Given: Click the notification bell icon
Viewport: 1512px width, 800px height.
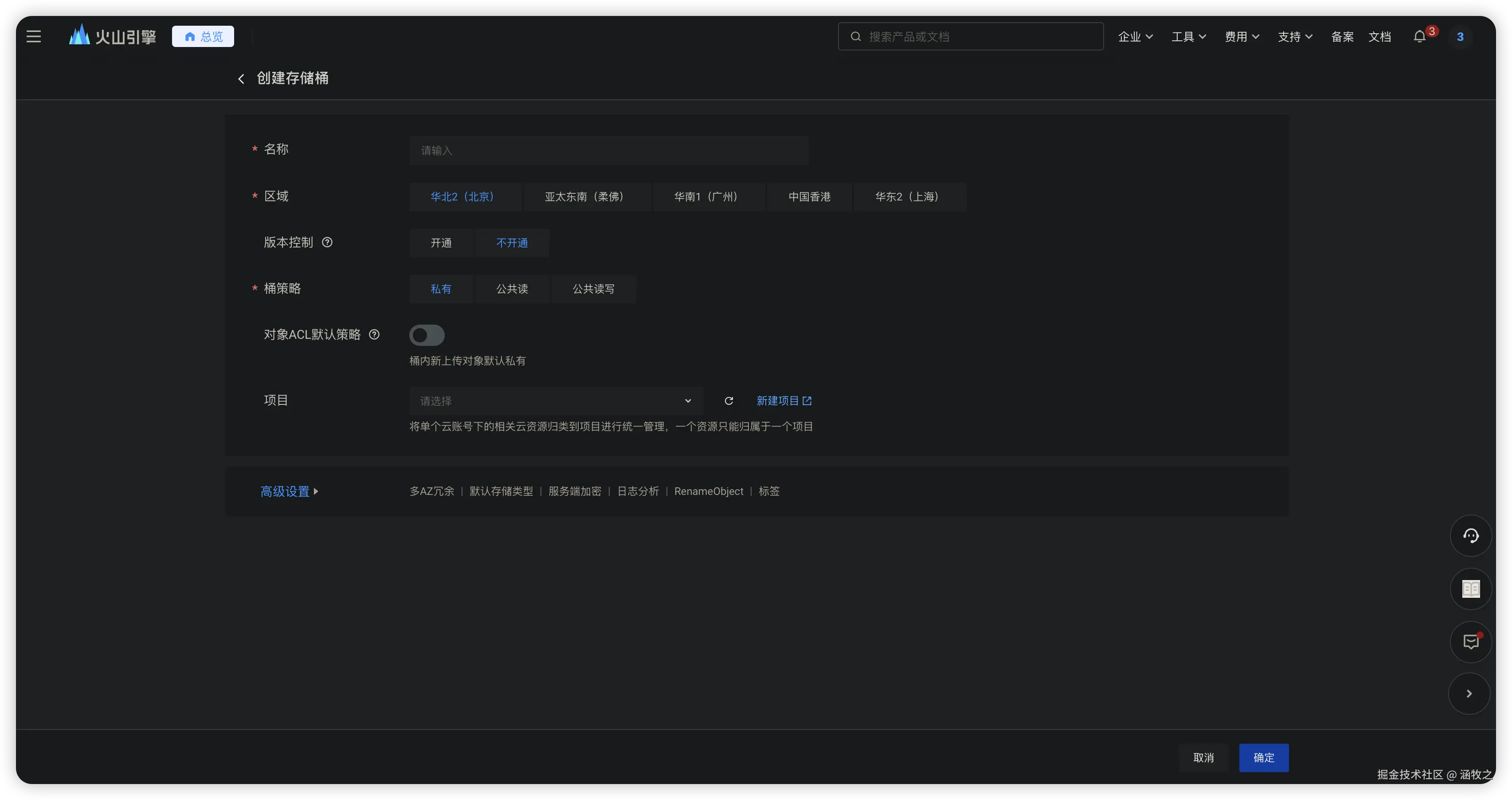Looking at the screenshot, I should click(1419, 36).
